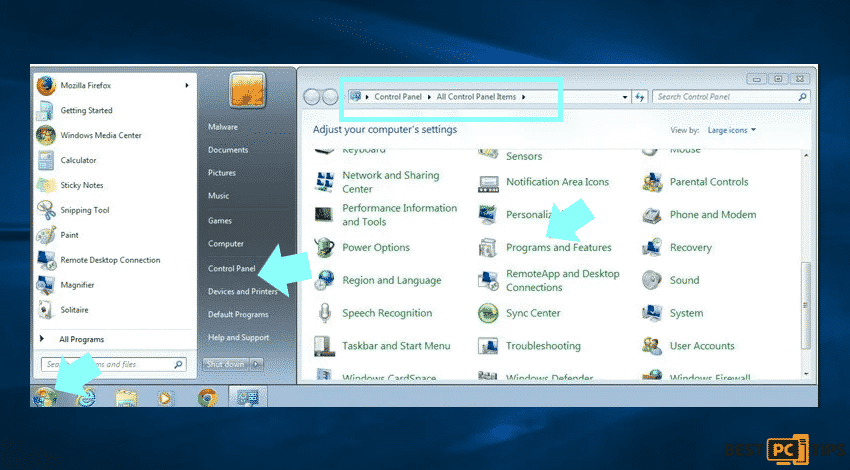The width and height of the screenshot is (850, 470).
Task: Click the Performance Information and Tools icon
Action: (x=324, y=215)
